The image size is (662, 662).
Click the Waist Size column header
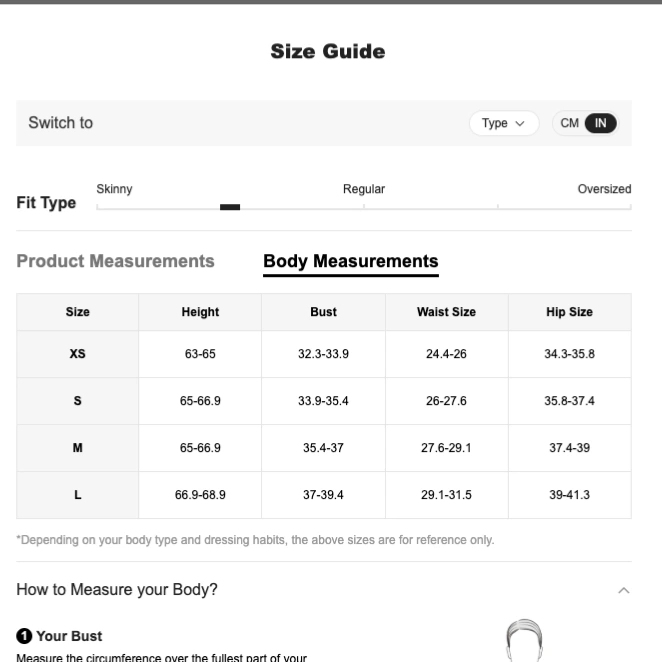click(x=447, y=312)
